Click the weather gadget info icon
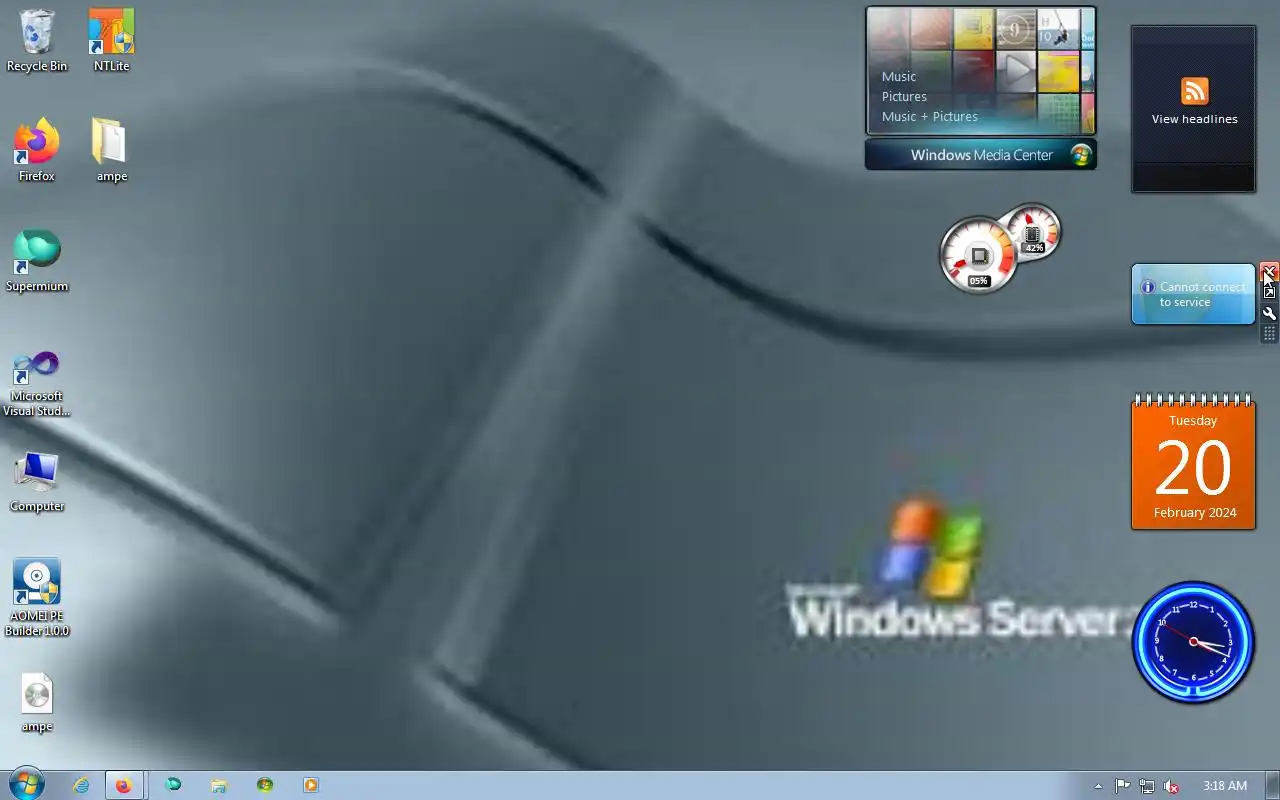The image size is (1280, 800). click(1148, 287)
